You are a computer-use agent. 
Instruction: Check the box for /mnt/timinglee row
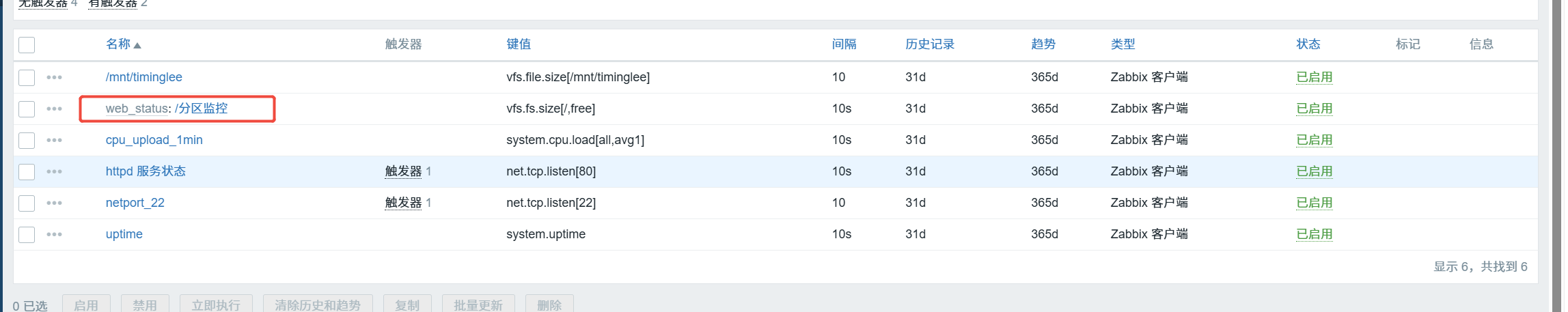coord(27,77)
